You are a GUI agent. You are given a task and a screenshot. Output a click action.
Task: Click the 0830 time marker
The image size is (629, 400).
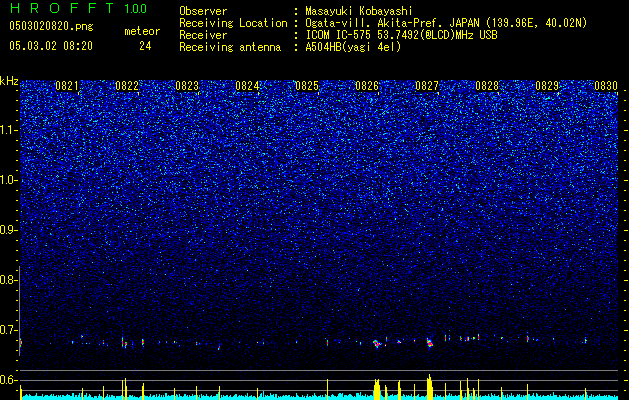click(606, 86)
